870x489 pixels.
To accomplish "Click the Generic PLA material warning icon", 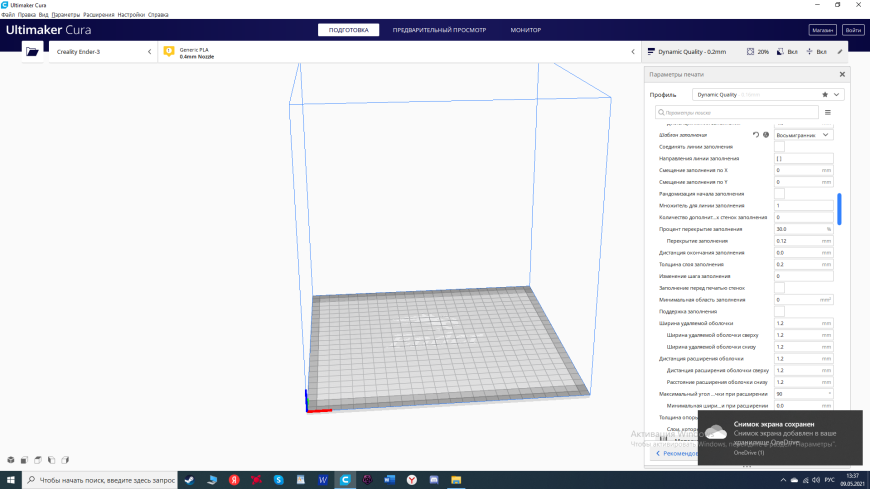I will click(169, 52).
